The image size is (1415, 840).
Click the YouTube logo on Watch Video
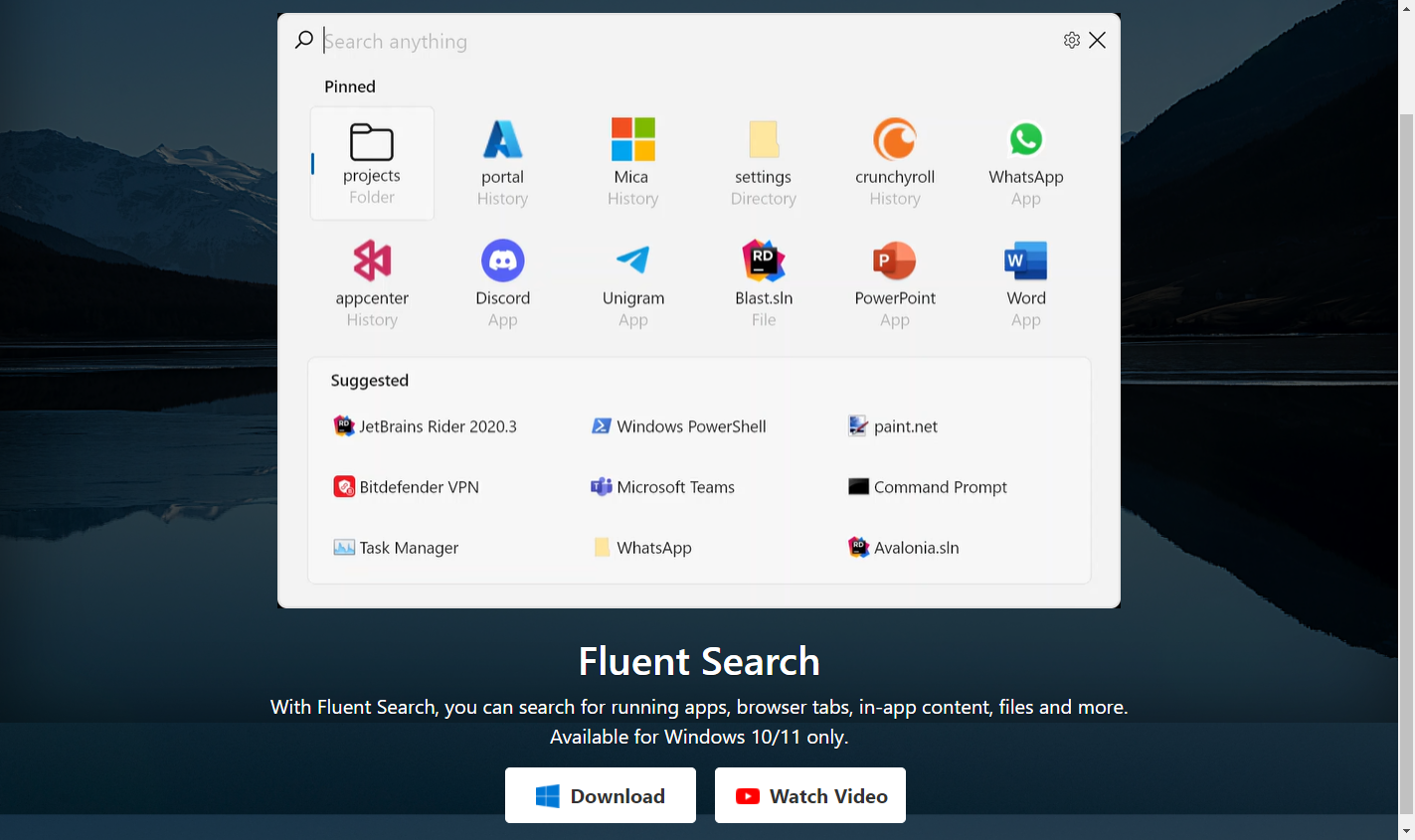pyautogui.click(x=748, y=796)
